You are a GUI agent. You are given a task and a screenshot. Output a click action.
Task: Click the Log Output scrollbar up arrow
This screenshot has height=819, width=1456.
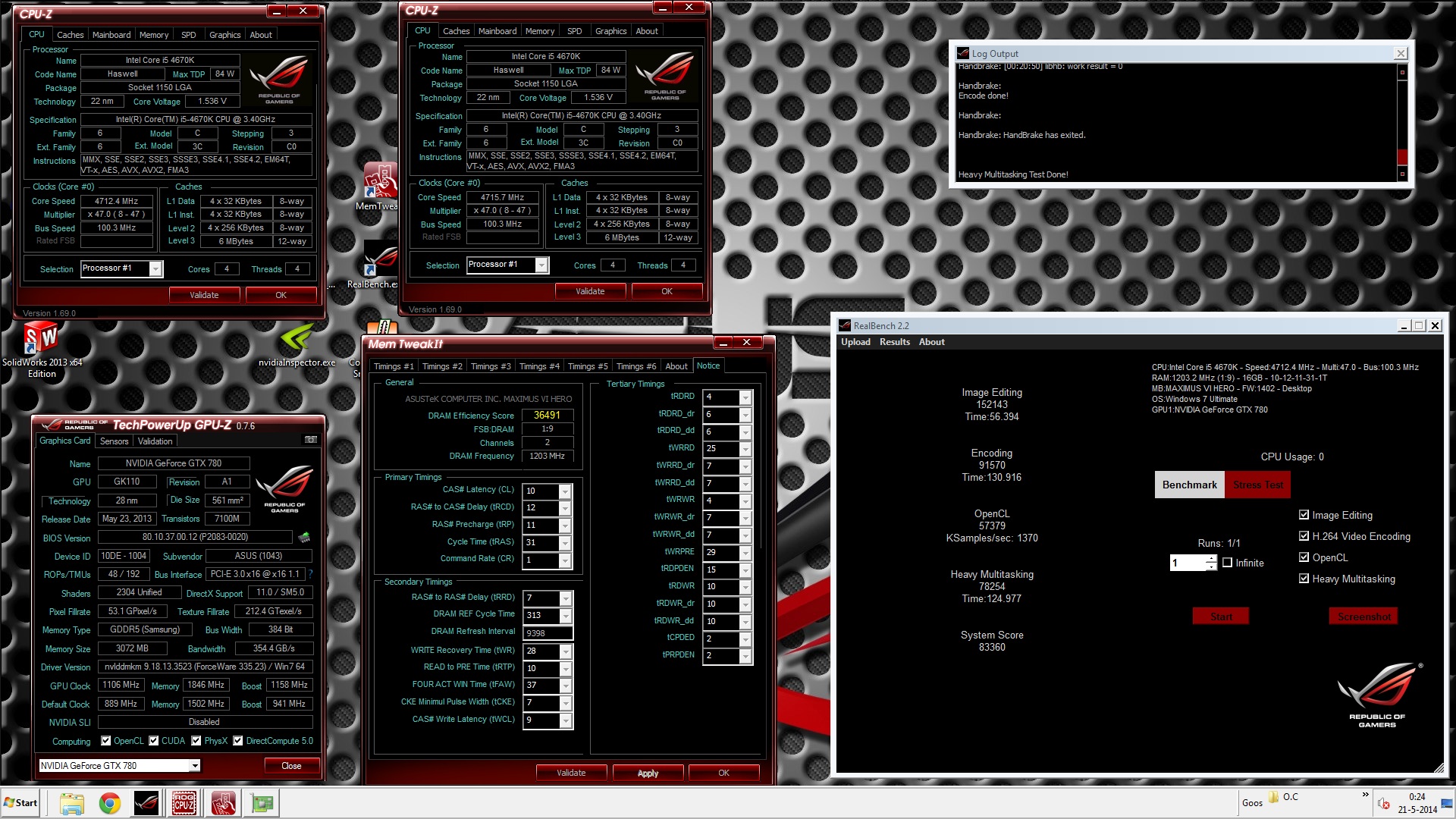click(x=1402, y=72)
